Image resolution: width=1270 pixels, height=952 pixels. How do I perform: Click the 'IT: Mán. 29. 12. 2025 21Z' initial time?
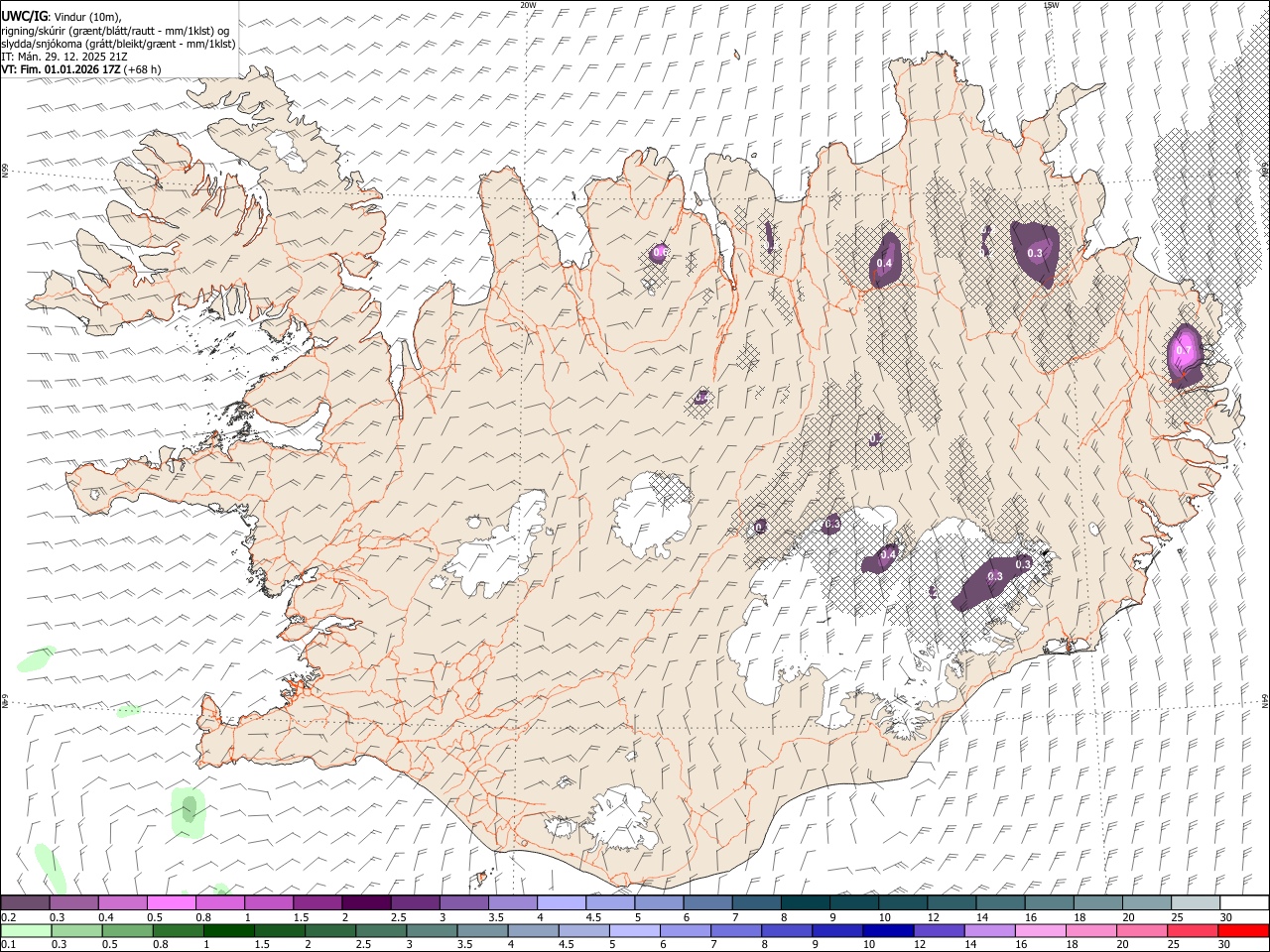pyautogui.click(x=64, y=57)
